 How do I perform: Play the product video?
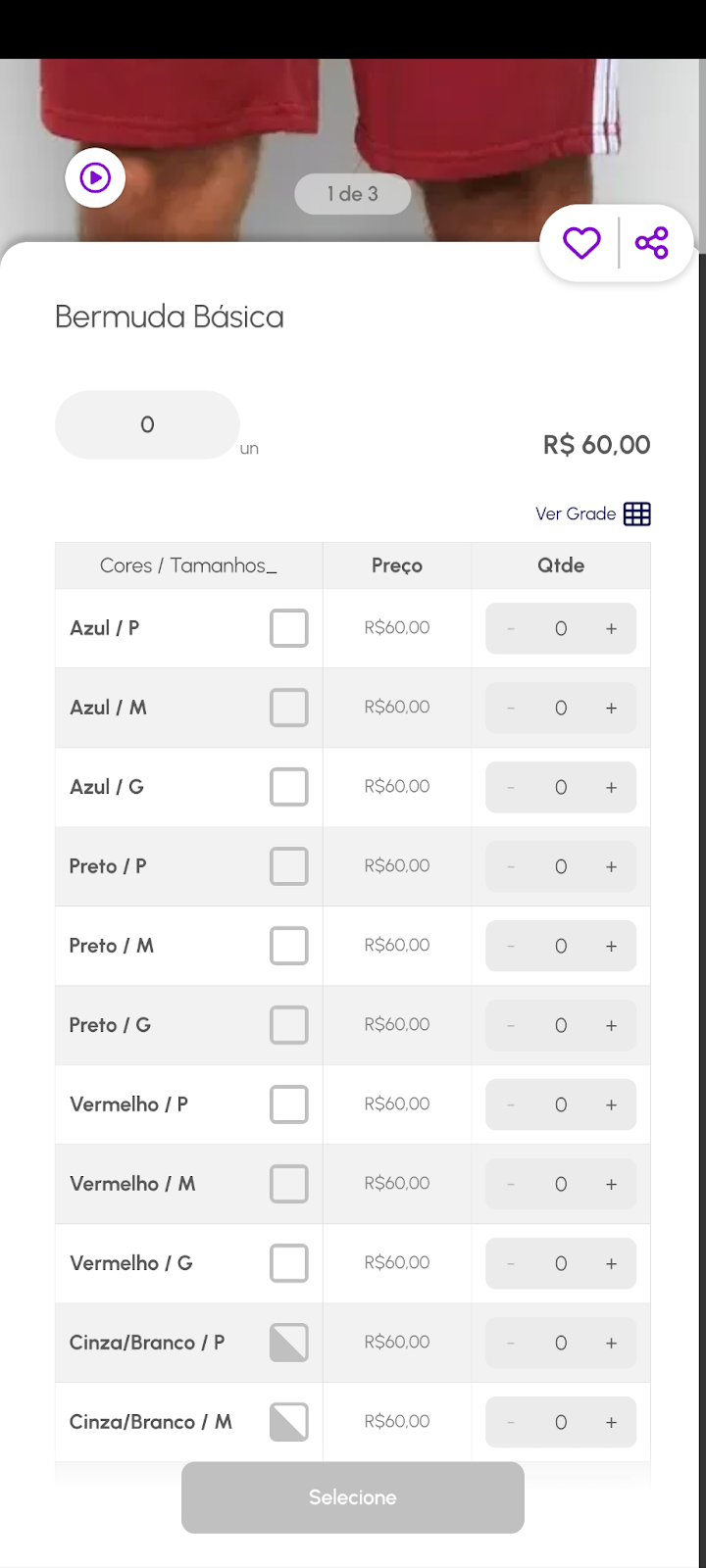pyautogui.click(x=95, y=178)
